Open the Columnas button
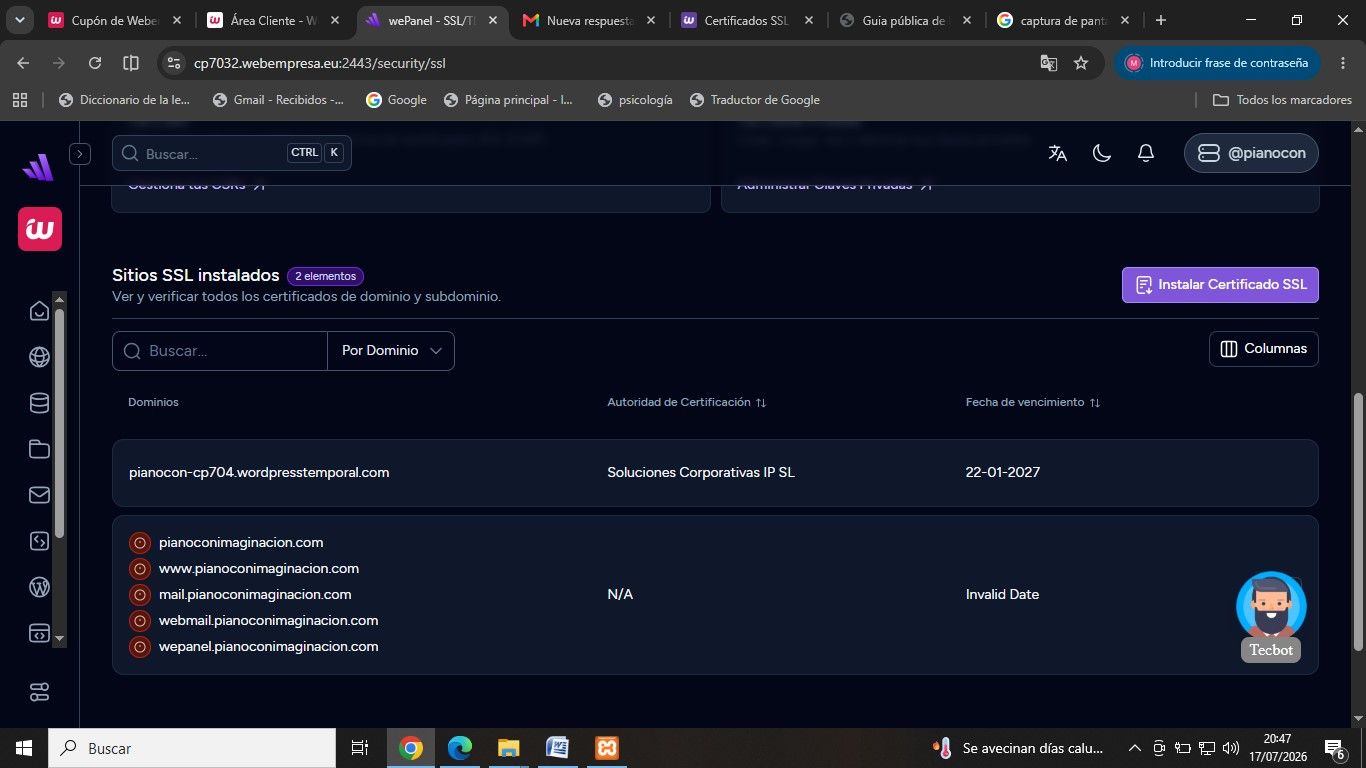The image size is (1366, 768). coord(1264,349)
